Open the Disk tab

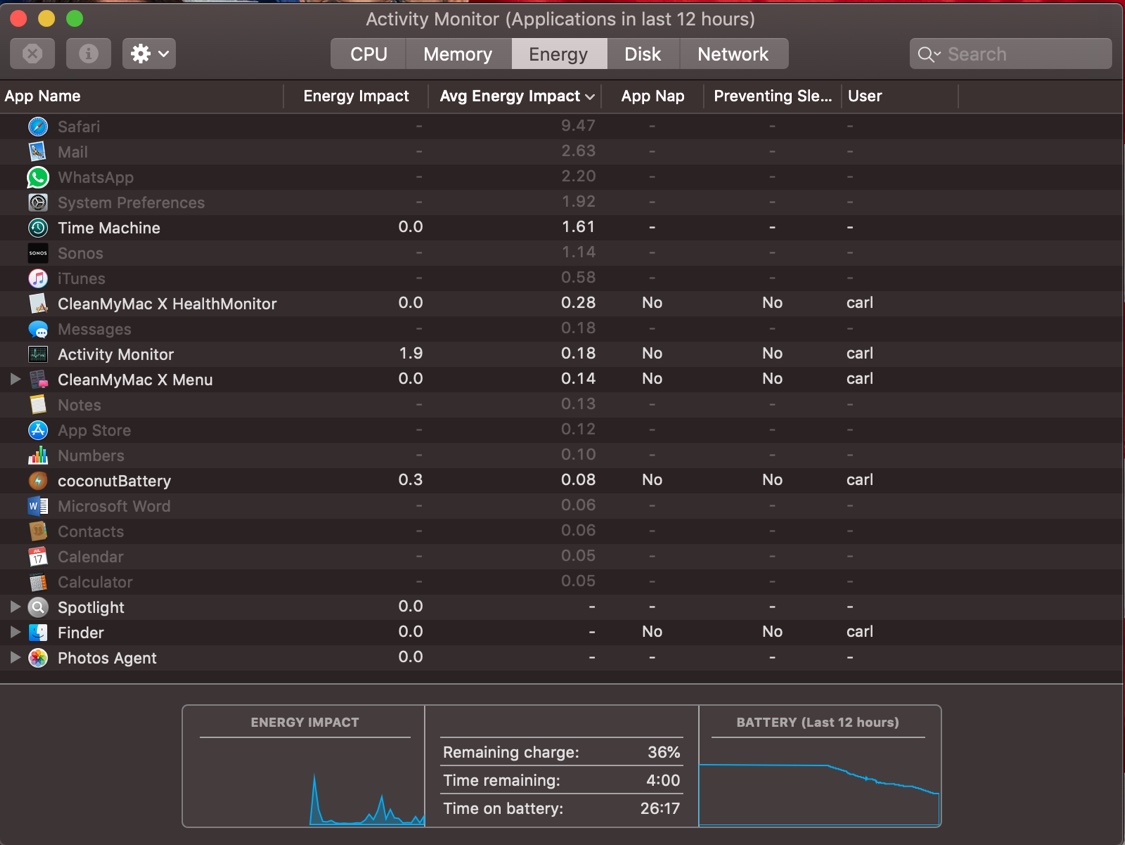pos(642,54)
